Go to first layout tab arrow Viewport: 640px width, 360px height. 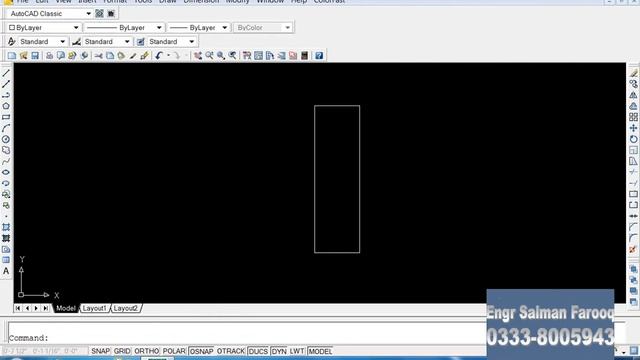coord(18,308)
